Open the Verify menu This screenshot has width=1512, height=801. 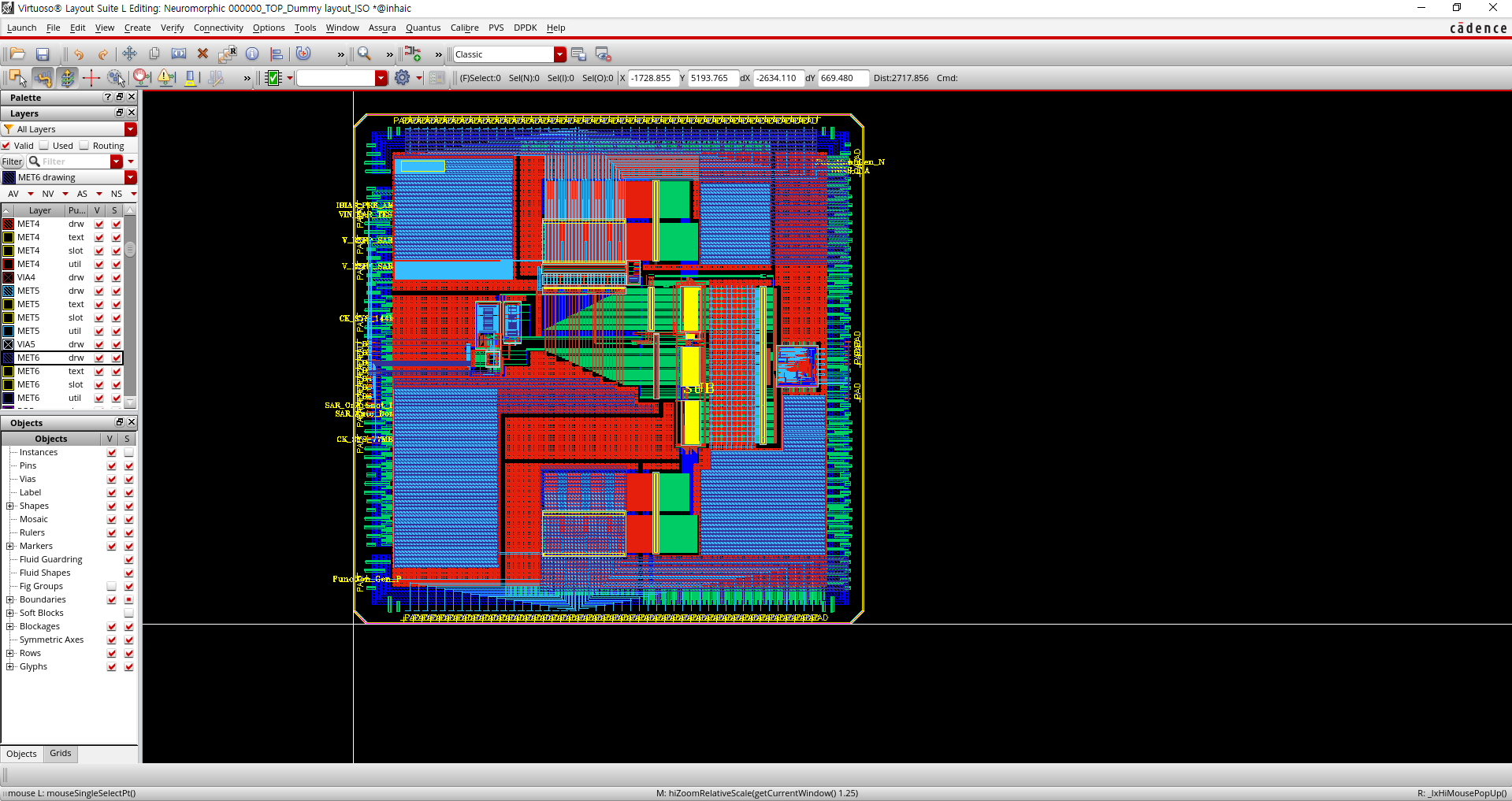(172, 28)
